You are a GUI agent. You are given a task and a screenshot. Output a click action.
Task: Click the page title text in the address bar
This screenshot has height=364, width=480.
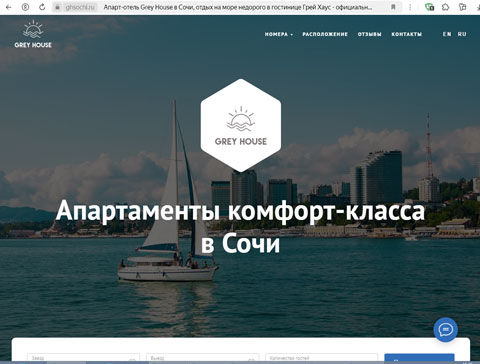[x=237, y=7]
